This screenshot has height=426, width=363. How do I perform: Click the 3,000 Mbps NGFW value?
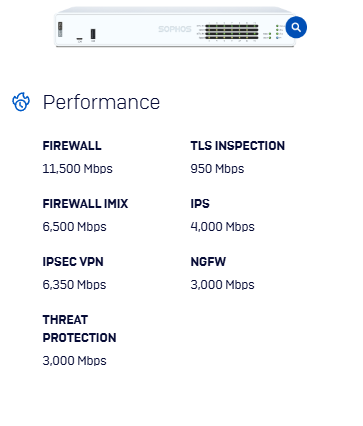point(222,285)
